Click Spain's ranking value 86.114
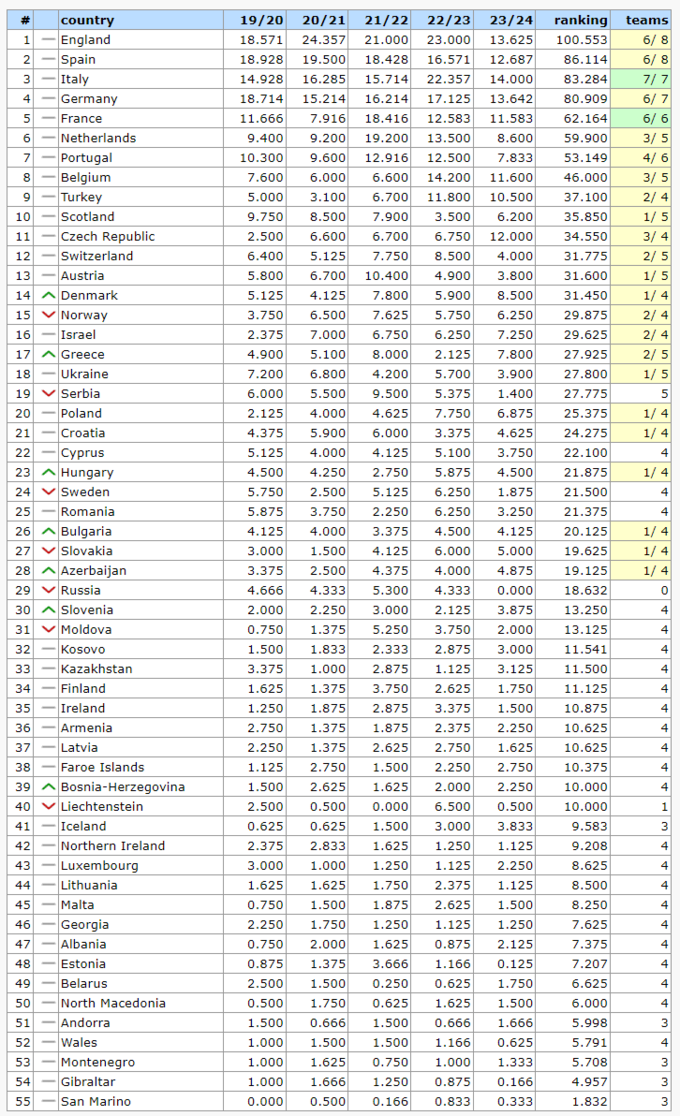Image resolution: width=680 pixels, height=1116 pixels. (581, 59)
